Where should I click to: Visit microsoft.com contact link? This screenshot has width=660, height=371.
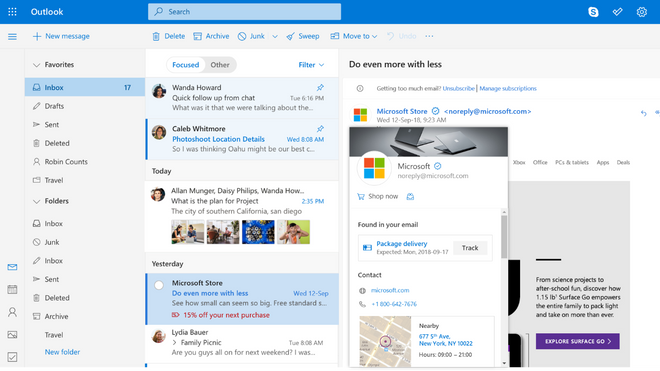click(390, 291)
